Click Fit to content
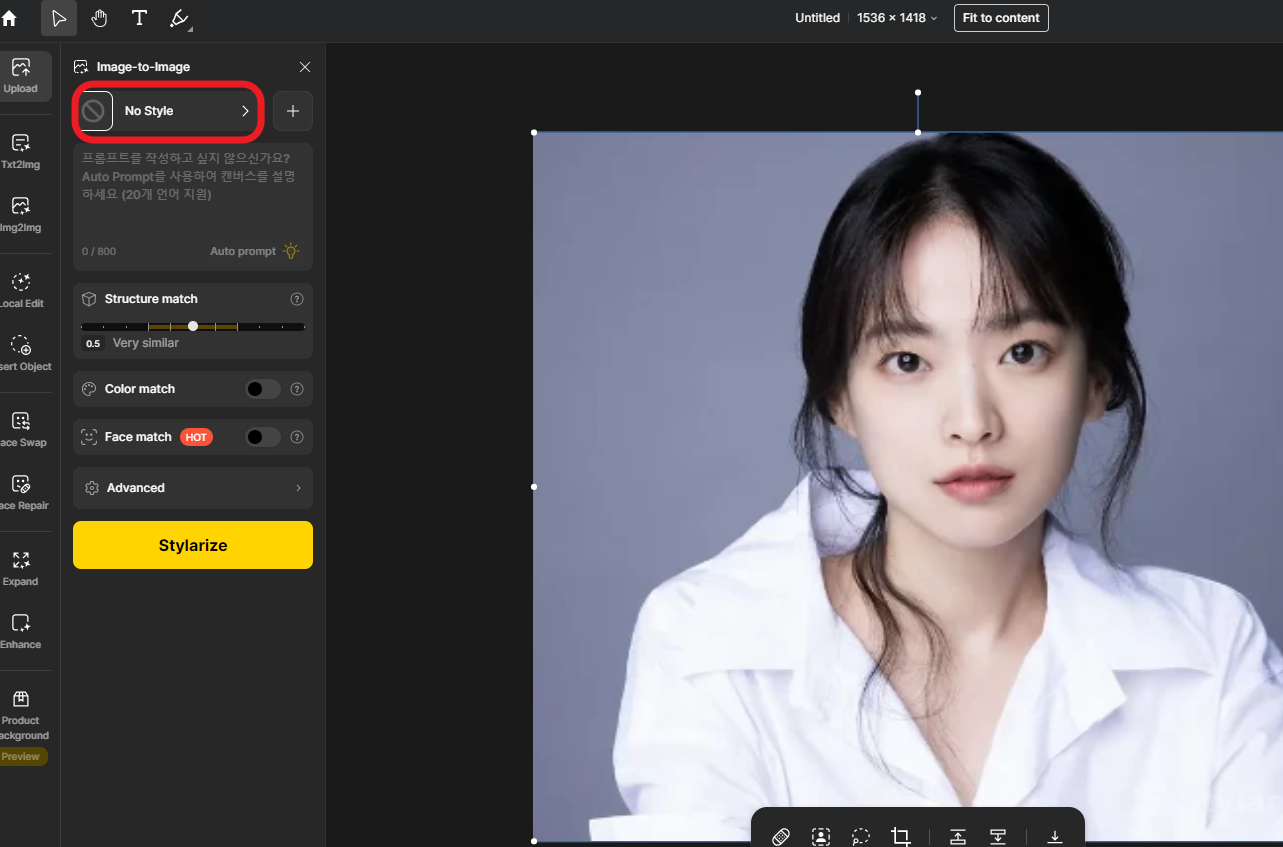Image resolution: width=1283 pixels, height=847 pixels. click(x=1001, y=17)
